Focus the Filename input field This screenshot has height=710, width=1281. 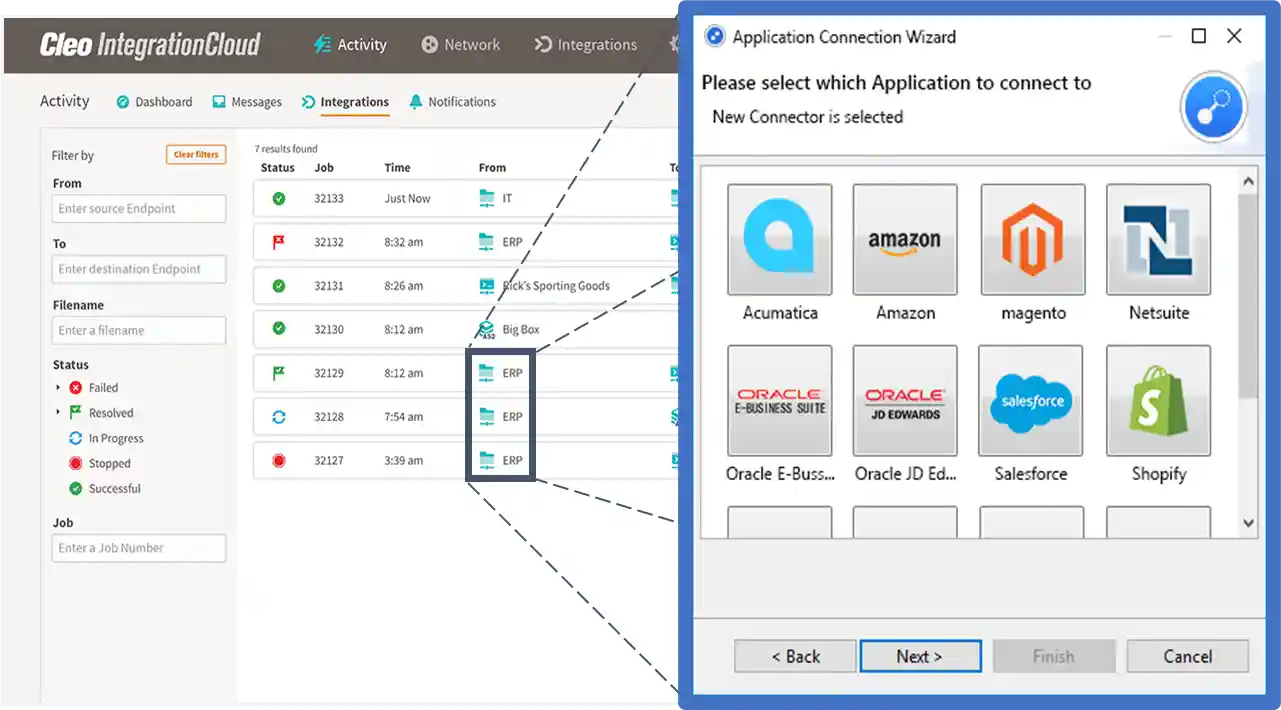coord(139,330)
